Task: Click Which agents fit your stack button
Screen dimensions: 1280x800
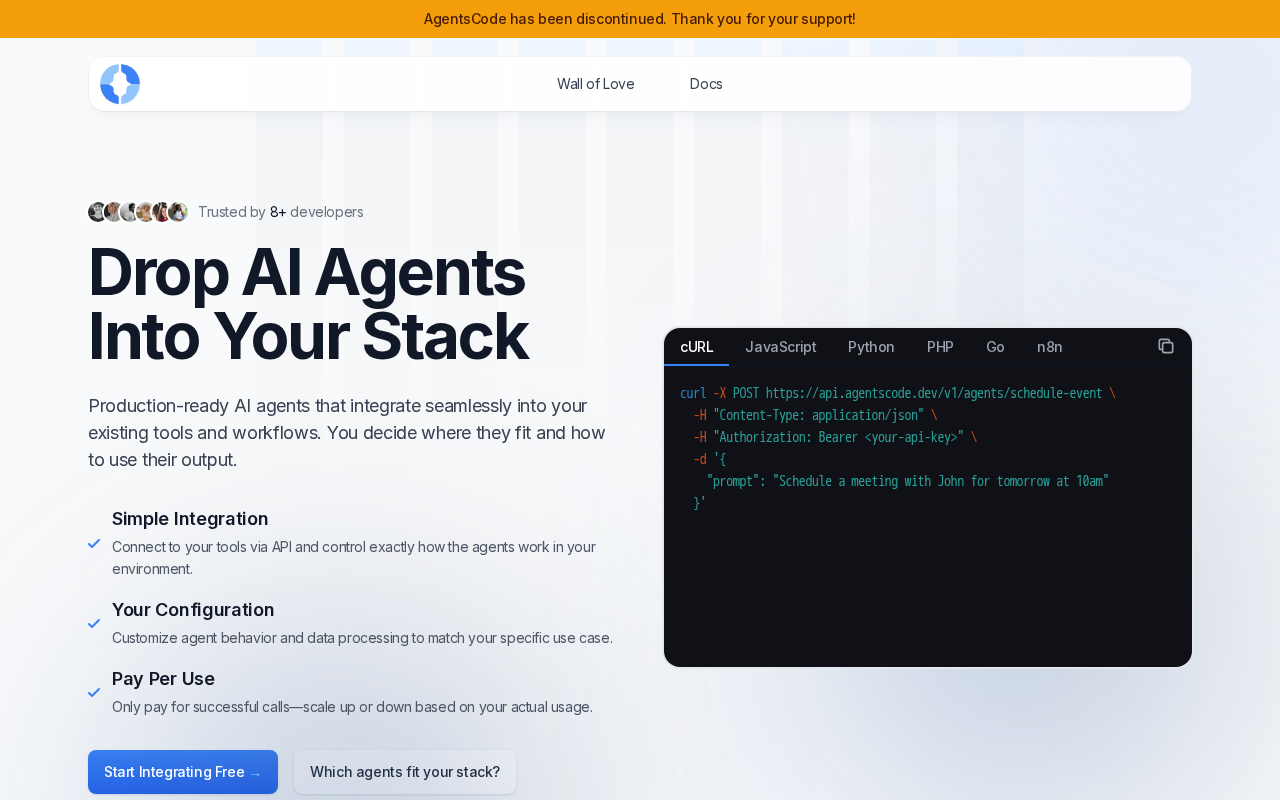Action: point(405,772)
